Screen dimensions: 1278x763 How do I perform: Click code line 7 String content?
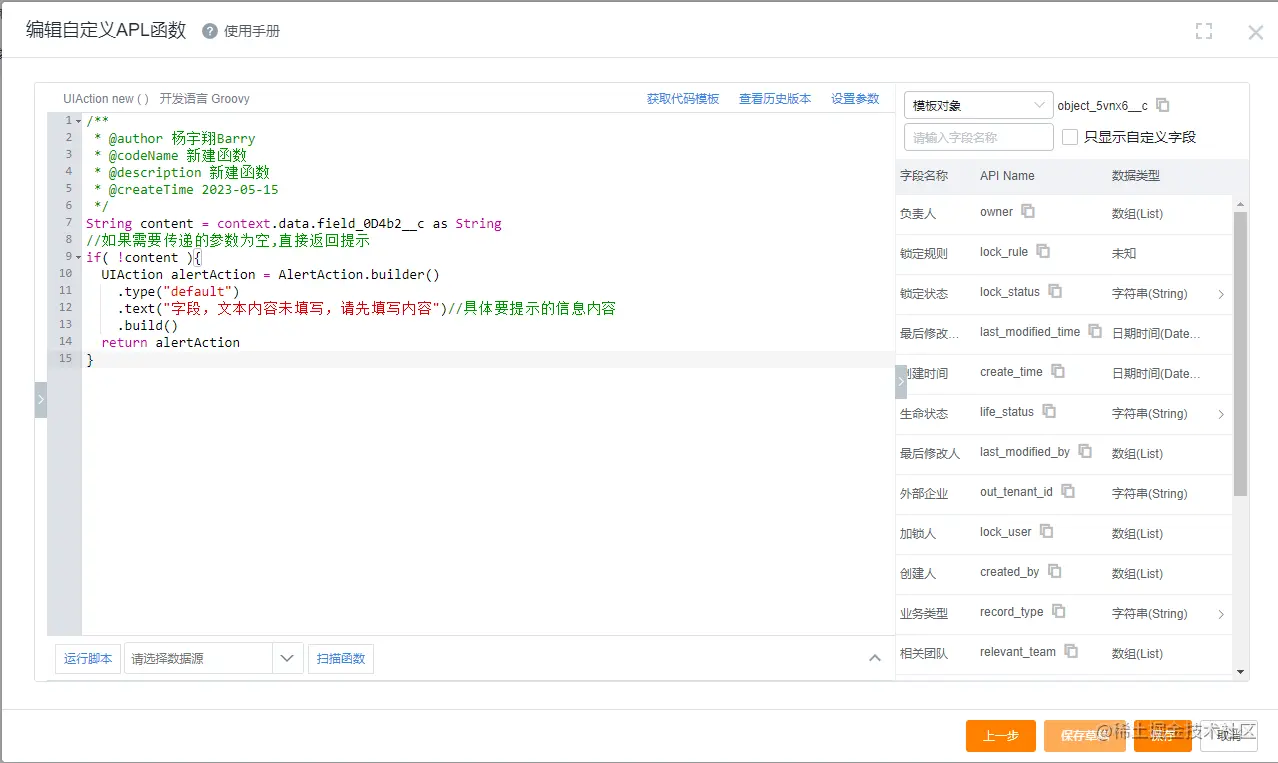click(294, 223)
